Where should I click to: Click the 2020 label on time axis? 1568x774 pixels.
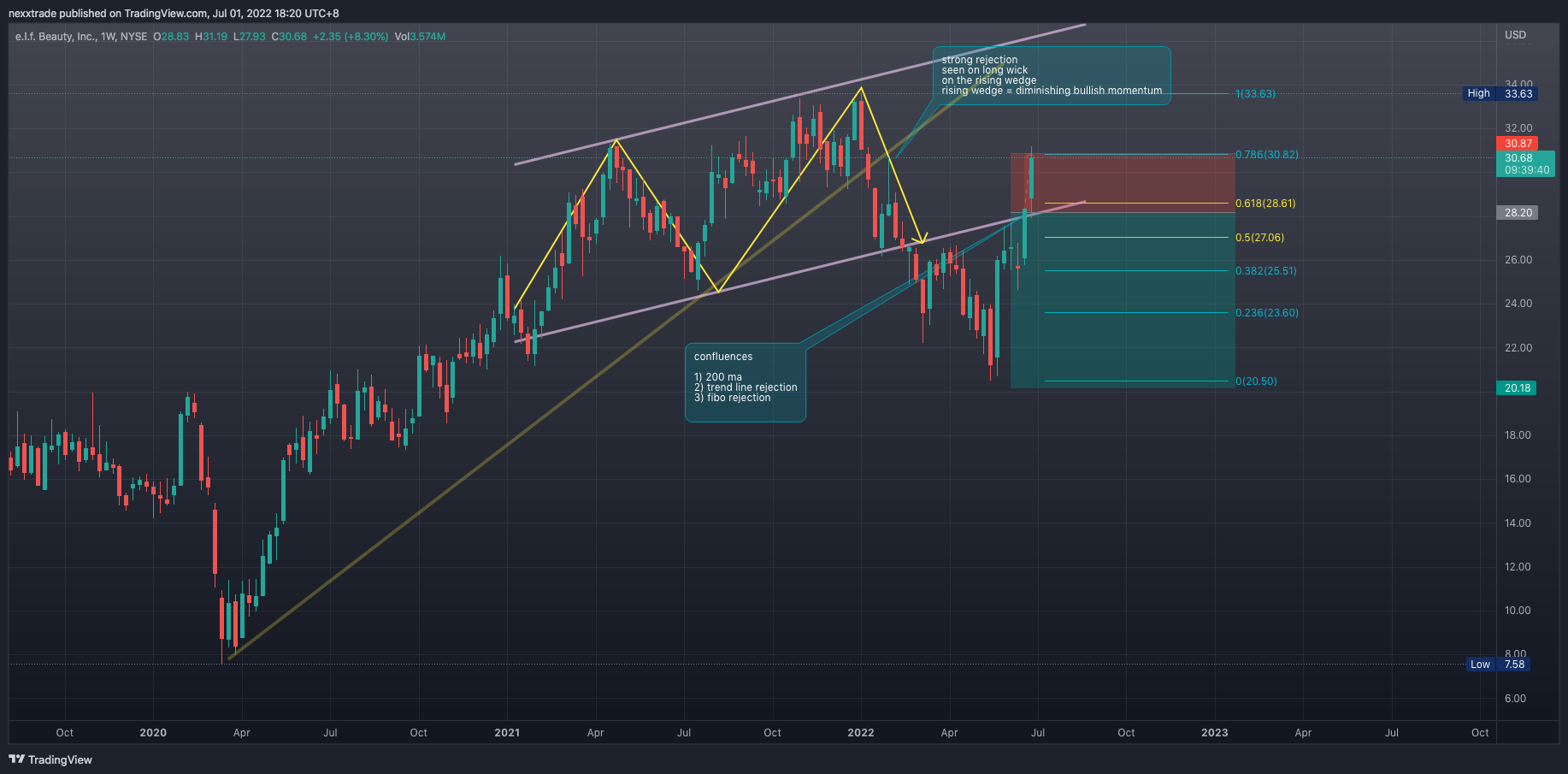pyautogui.click(x=153, y=733)
